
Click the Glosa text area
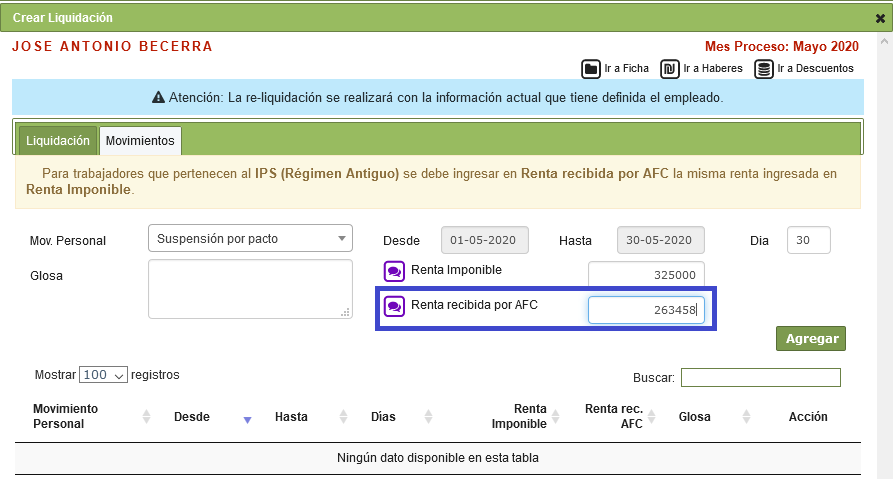click(250, 289)
